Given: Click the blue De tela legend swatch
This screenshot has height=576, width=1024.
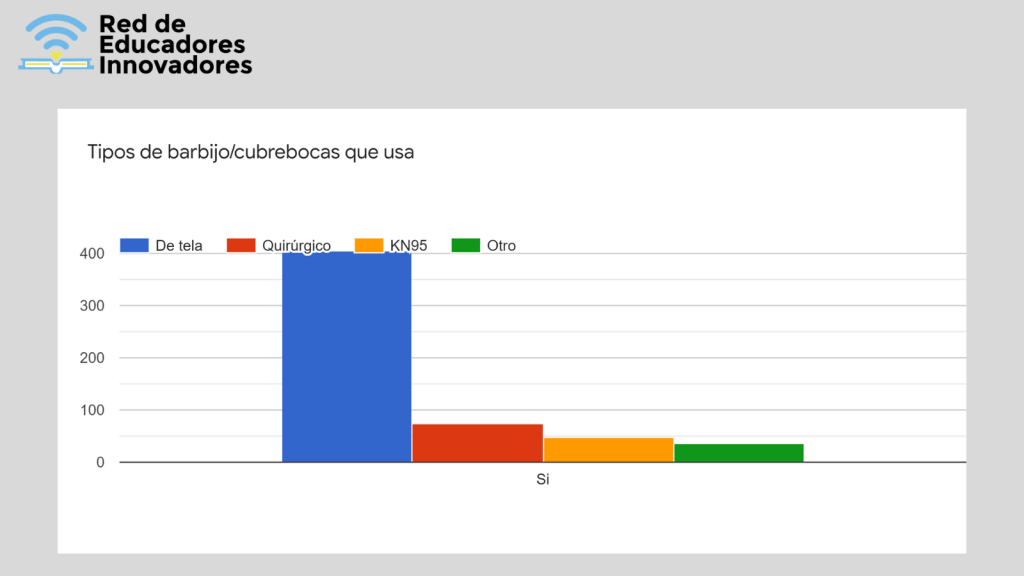Looking at the screenshot, I should coord(134,245).
